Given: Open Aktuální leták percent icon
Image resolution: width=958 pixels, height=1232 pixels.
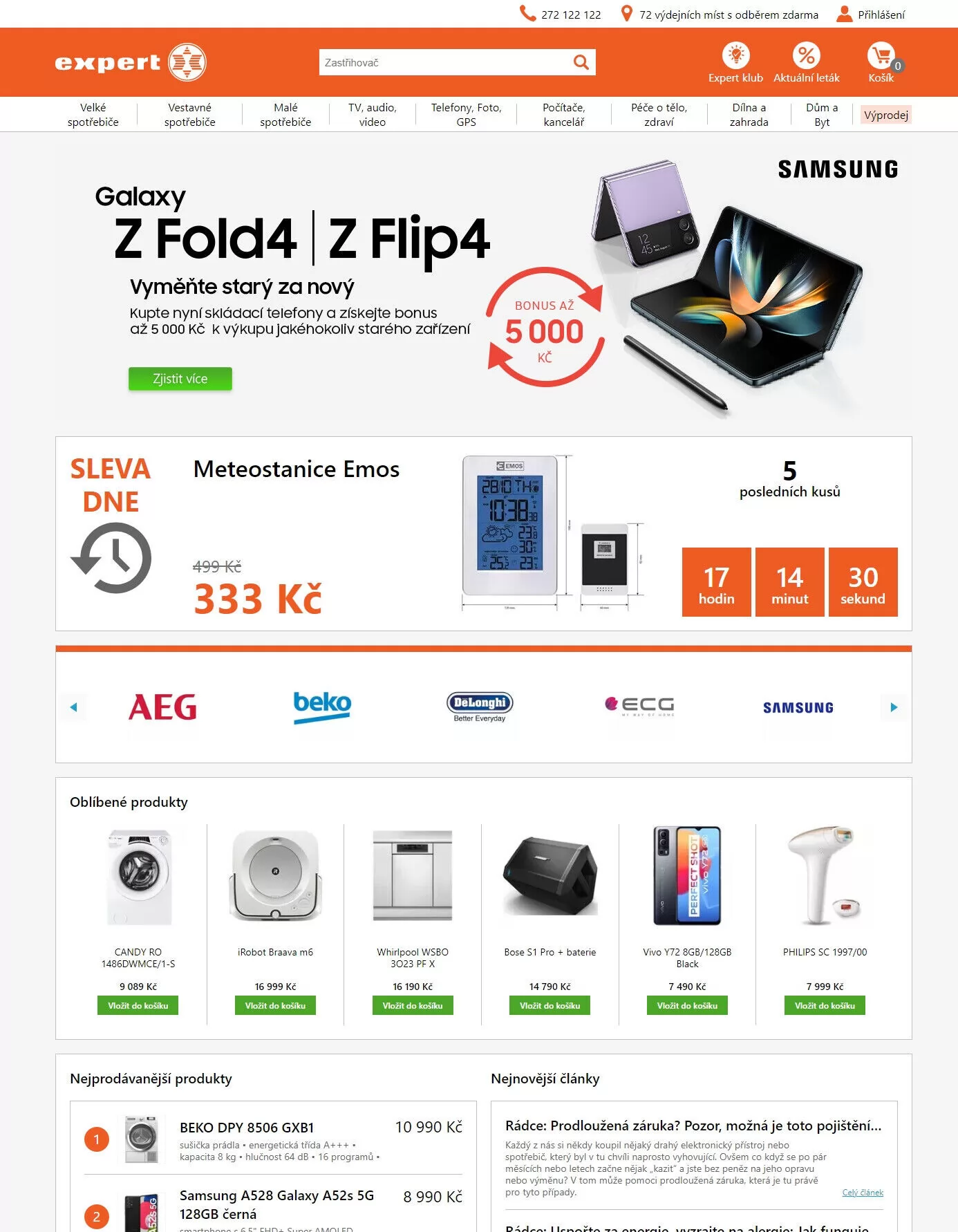Looking at the screenshot, I should (806, 55).
